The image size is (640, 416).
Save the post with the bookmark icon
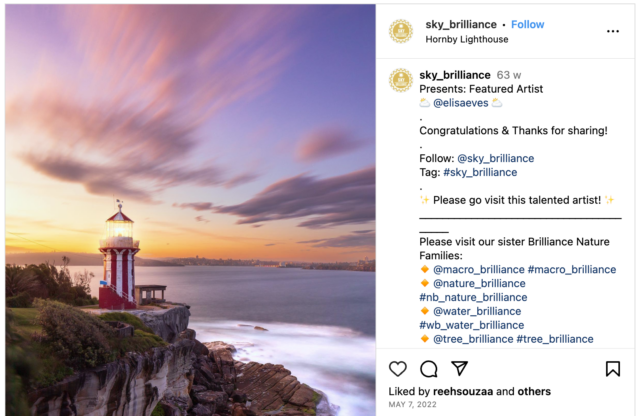pos(613,369)
